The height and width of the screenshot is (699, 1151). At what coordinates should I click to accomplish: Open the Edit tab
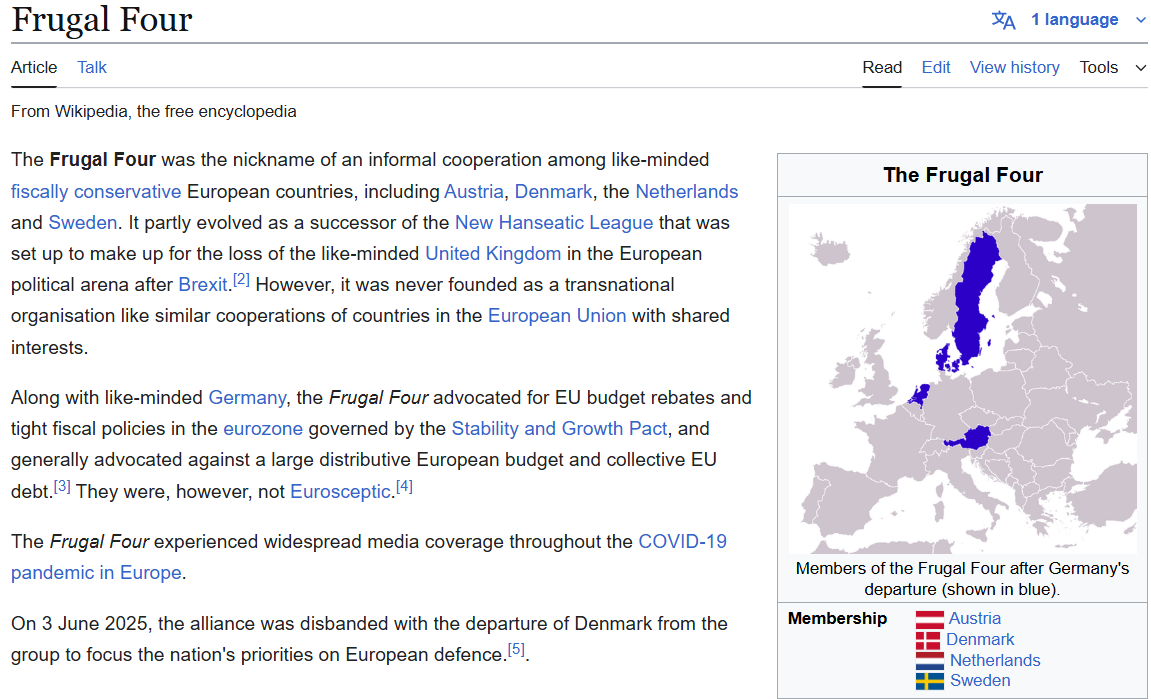coord(936,68)
